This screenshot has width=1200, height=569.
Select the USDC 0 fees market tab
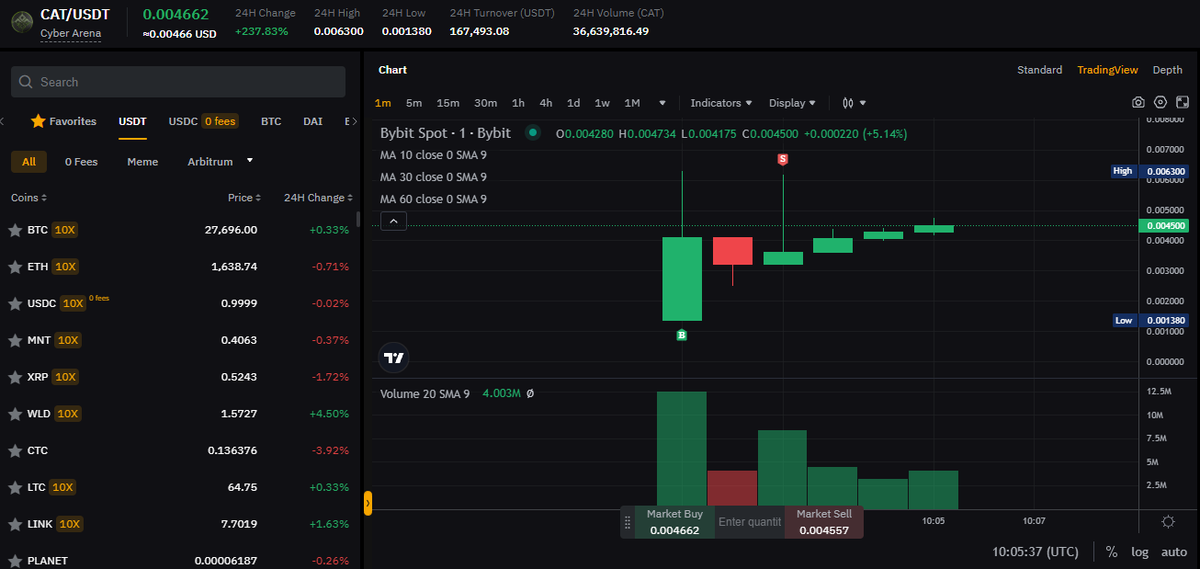coord(203,121)
